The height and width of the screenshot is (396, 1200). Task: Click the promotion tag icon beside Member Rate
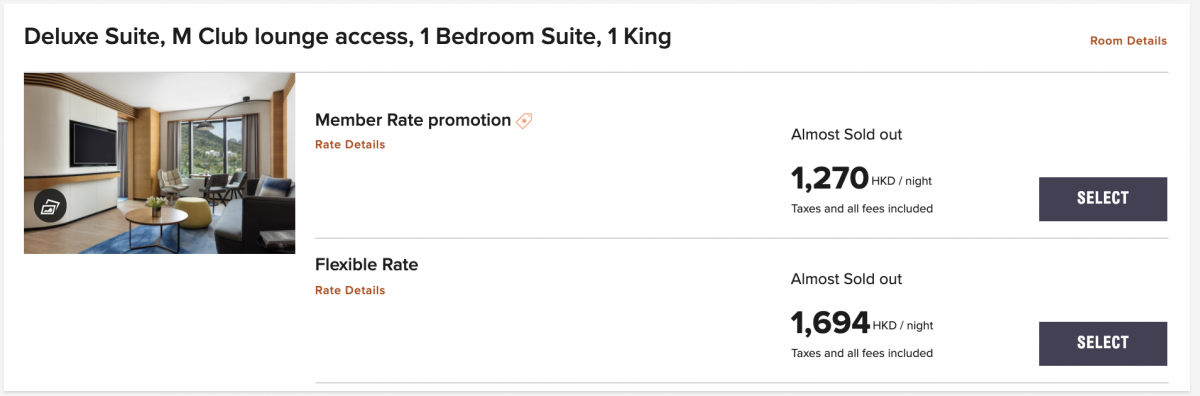524,121
